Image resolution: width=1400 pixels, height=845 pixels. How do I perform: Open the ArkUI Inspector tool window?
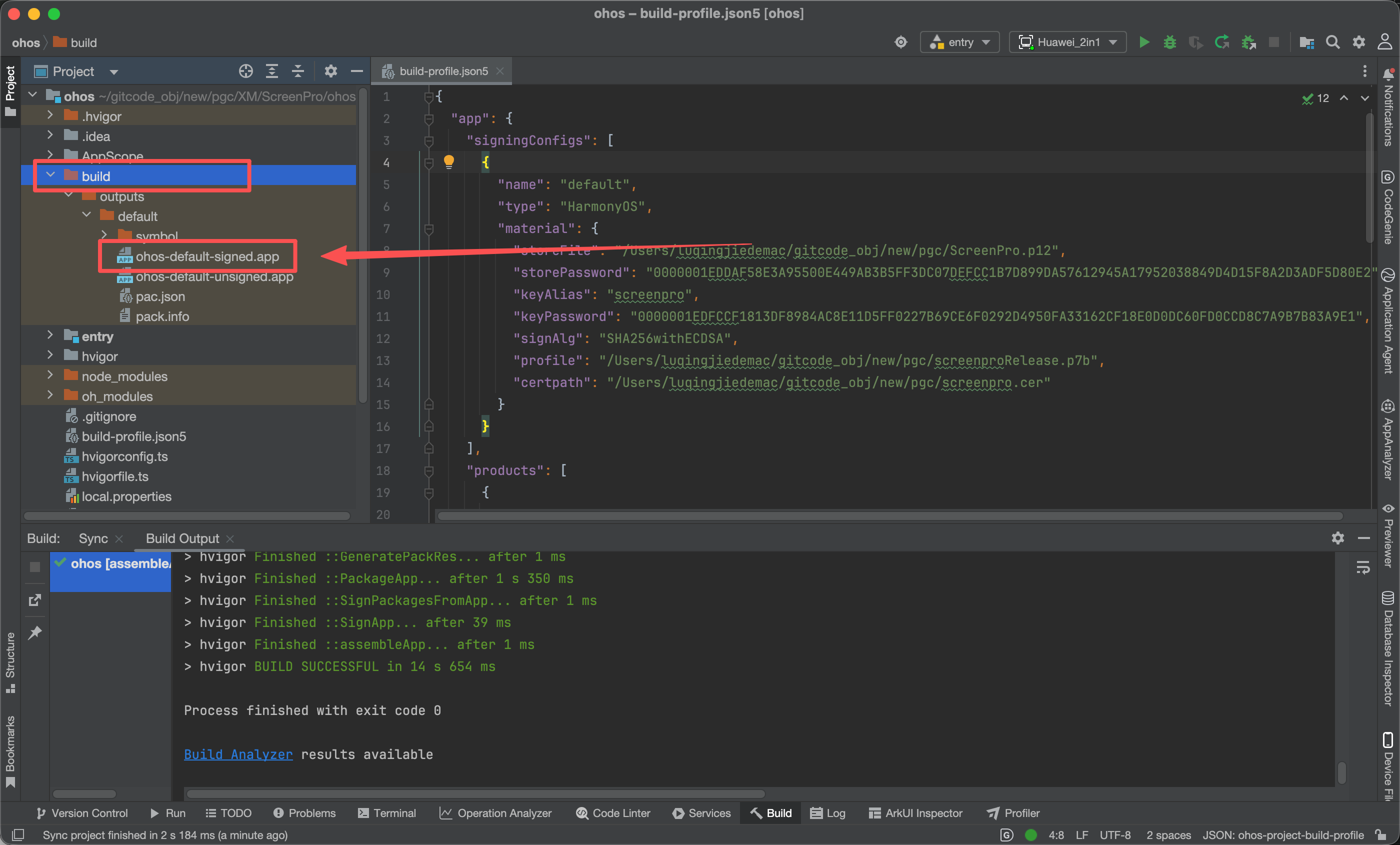tap(915, 813)
